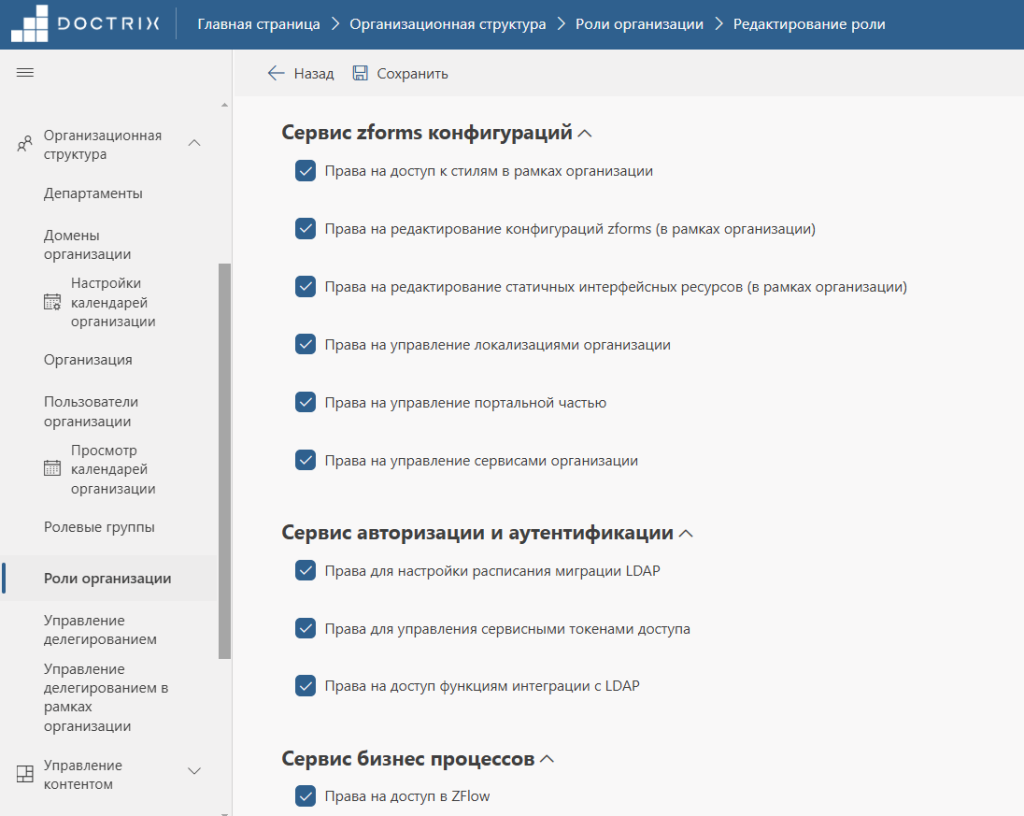Open Настройки календарей организации item
The height and width of the screenshot is (816, 1024).
(113, 302)
